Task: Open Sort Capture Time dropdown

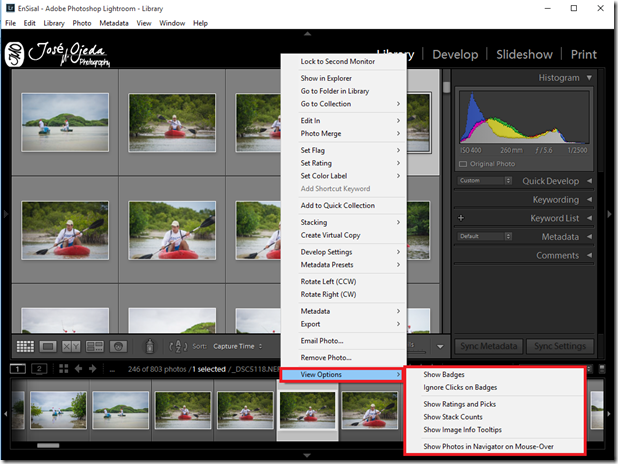Action: click(x=237, y=347)
